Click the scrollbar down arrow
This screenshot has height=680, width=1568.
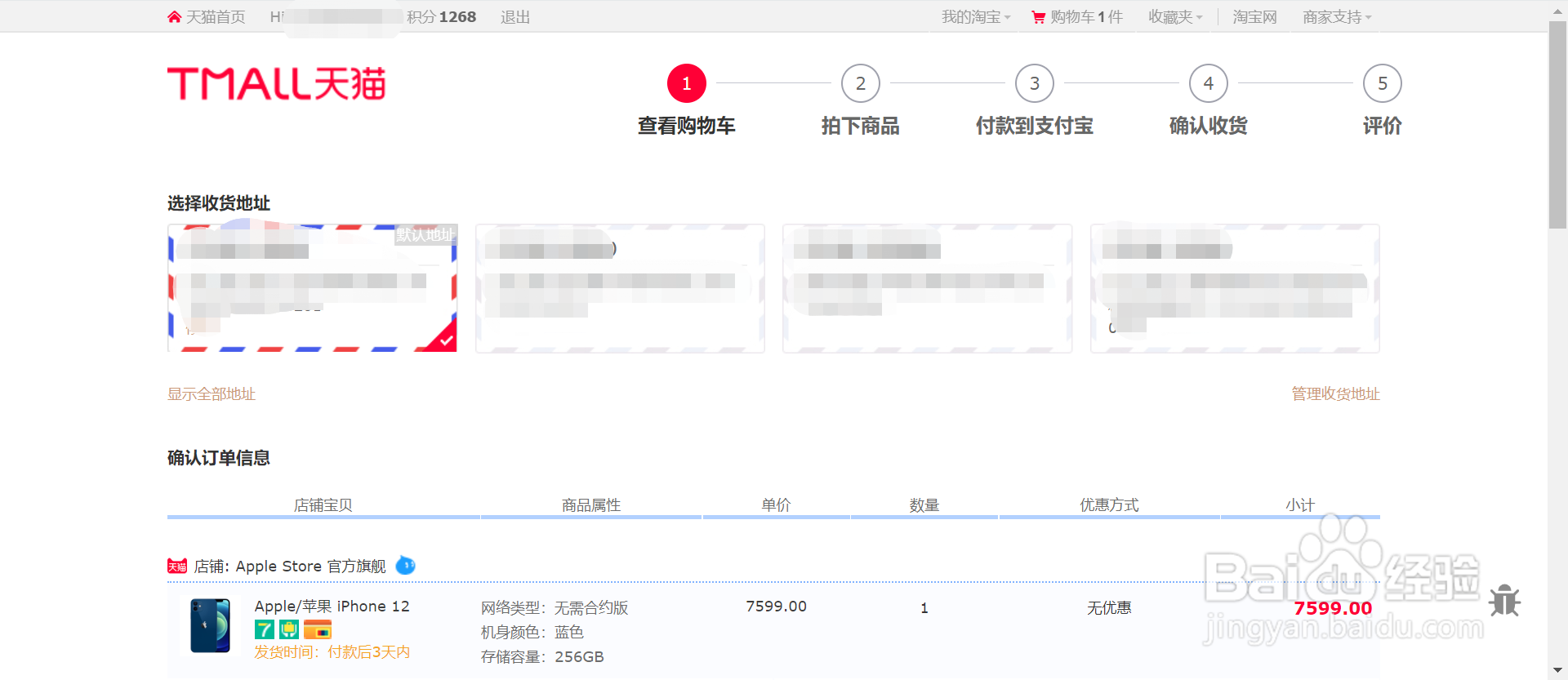[x=1557, y=671]
